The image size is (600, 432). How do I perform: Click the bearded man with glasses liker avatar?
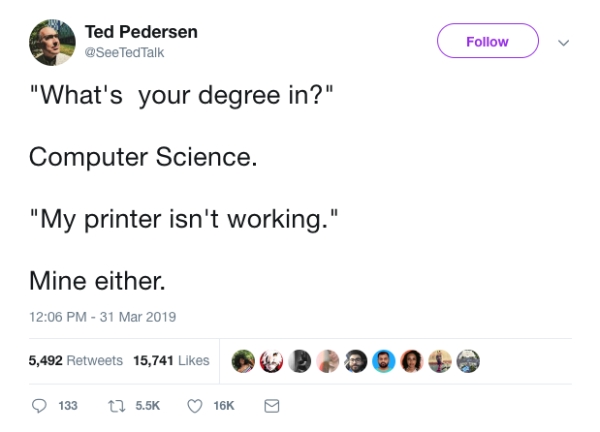tap(355, 360)
